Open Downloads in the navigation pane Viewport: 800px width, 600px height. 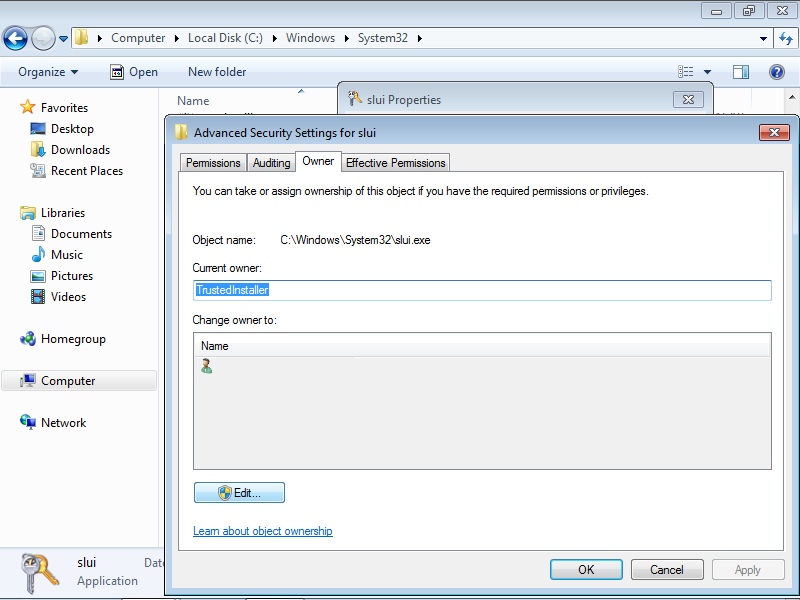click(x=81, y=149)
